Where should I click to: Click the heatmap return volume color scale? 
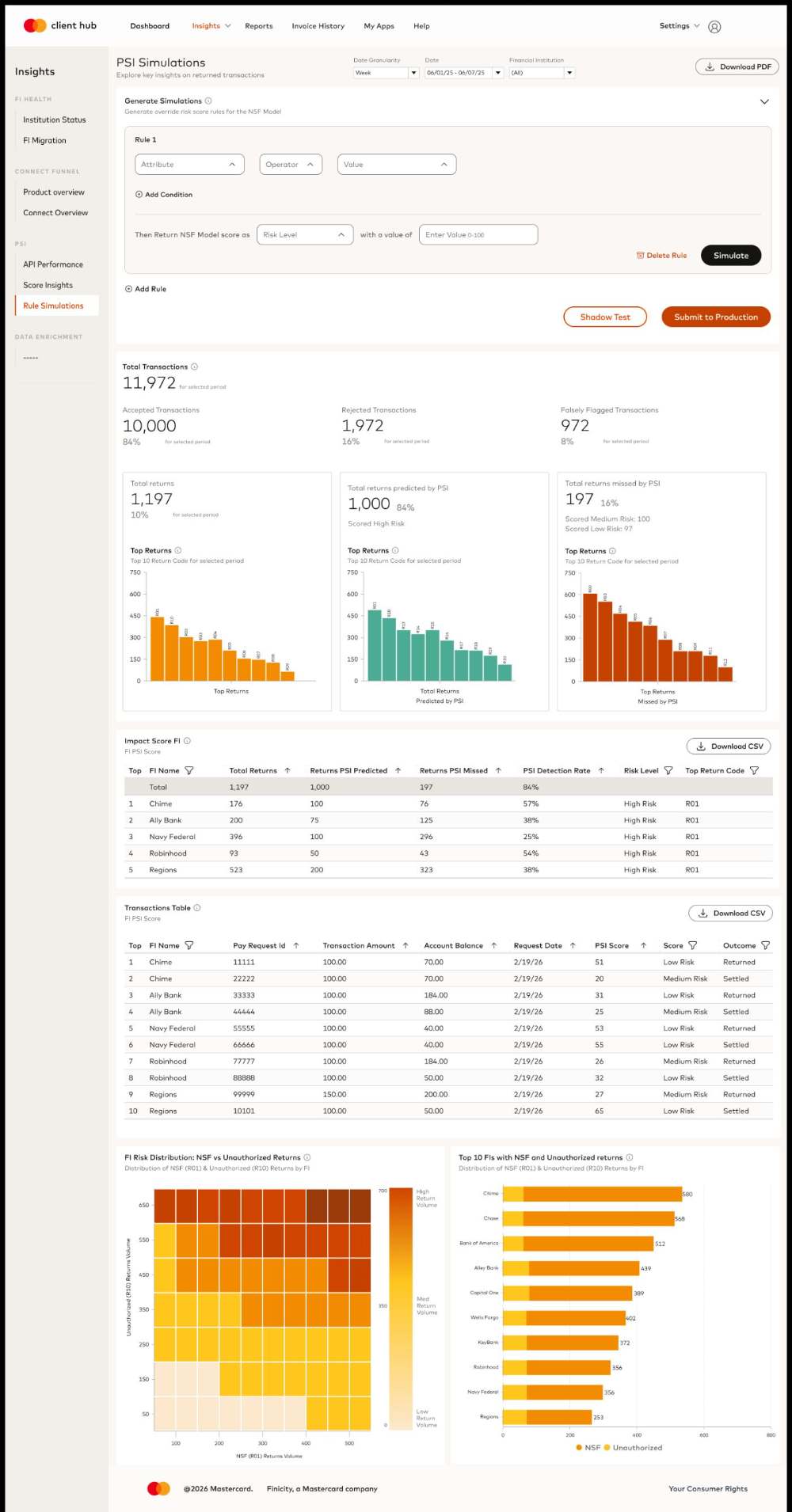(x=402, y=1308)
